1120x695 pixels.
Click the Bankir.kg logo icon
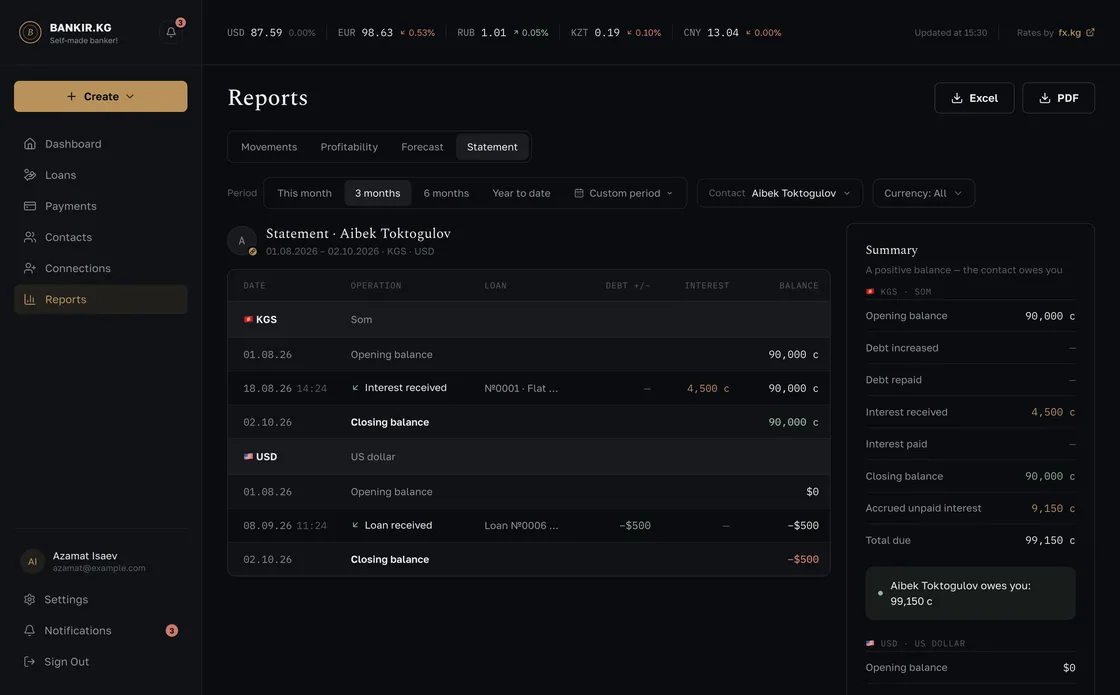tap(30, 32)
